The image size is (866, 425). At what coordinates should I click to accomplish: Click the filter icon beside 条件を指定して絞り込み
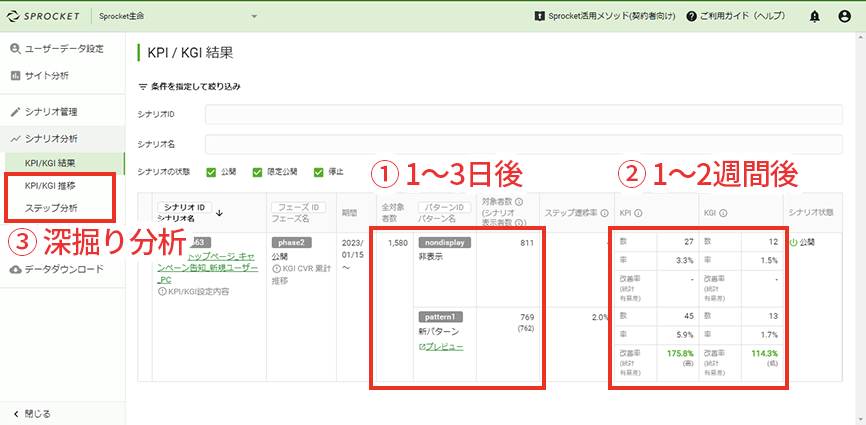click(142, 87)
